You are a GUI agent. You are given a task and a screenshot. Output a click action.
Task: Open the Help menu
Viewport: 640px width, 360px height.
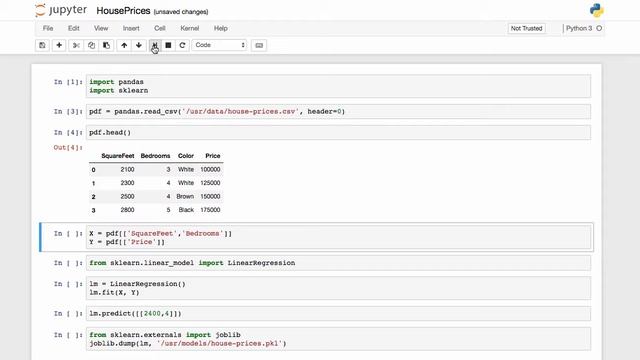pyautogui.click(x=221, y=28)
